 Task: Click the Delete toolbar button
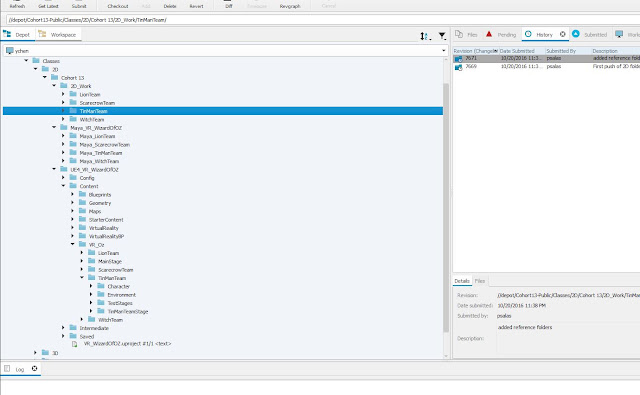[170, 5]
